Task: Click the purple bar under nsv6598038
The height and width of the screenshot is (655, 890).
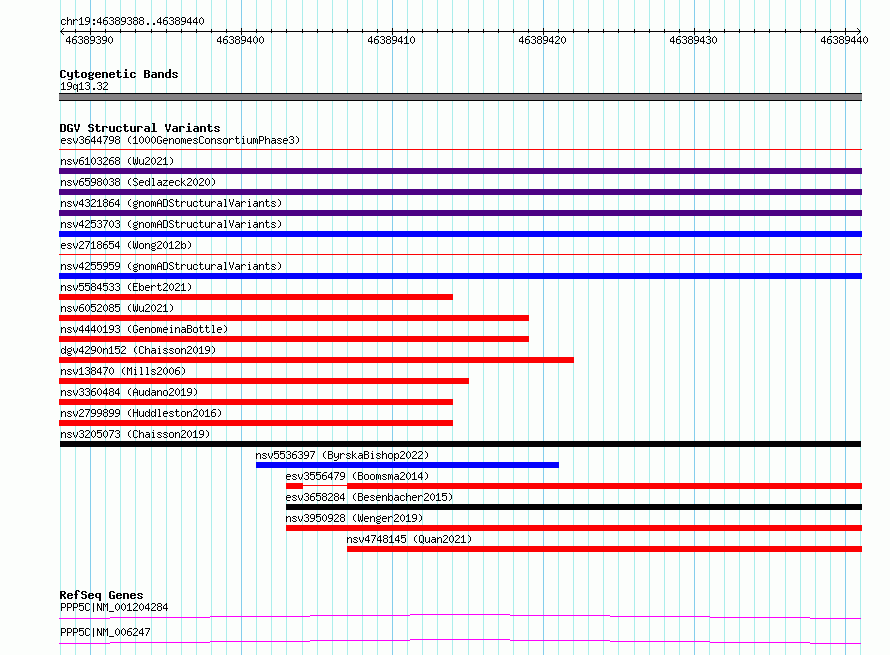Action: pos(460,192)
